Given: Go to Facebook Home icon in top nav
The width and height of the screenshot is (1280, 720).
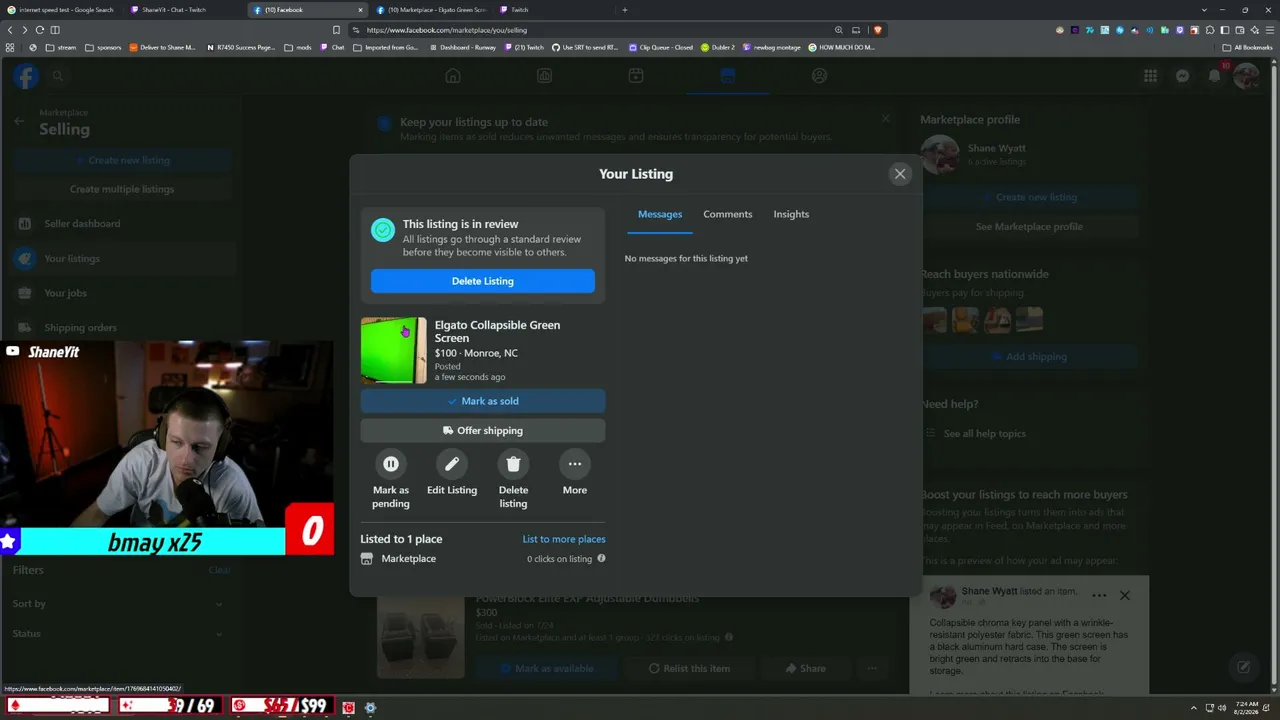Looking at the screenshot, I should [x=453, y=76].
